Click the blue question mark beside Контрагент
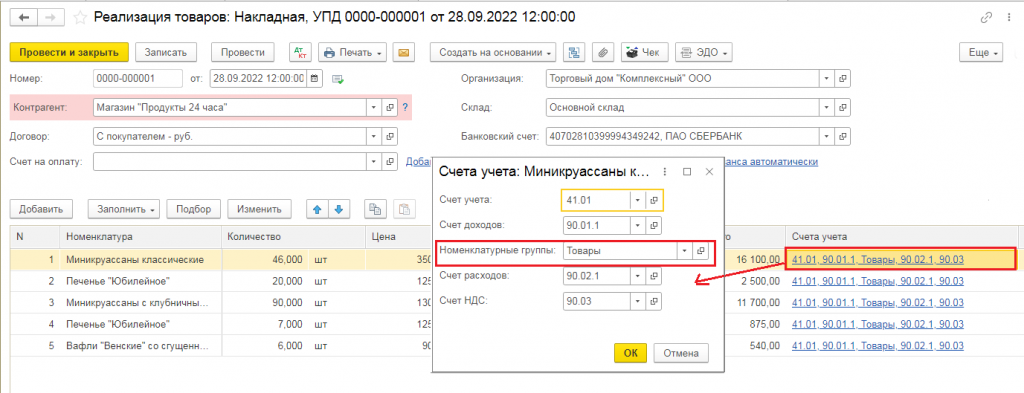The height and width of the screenshot is (393, 1024). pyautogui.click(x=405, y=107)
